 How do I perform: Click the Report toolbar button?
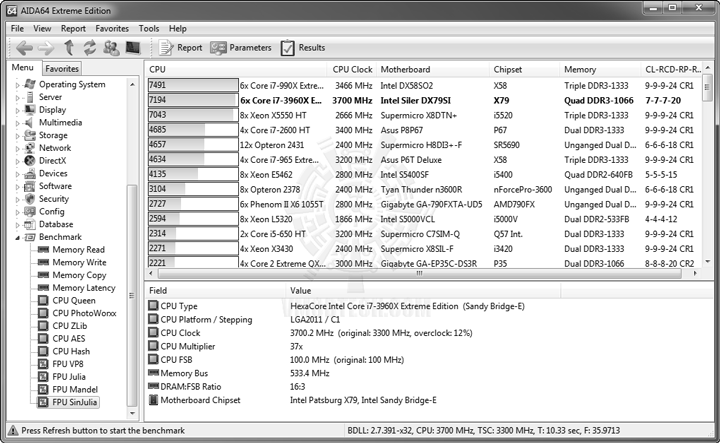[x=180, y=47]
